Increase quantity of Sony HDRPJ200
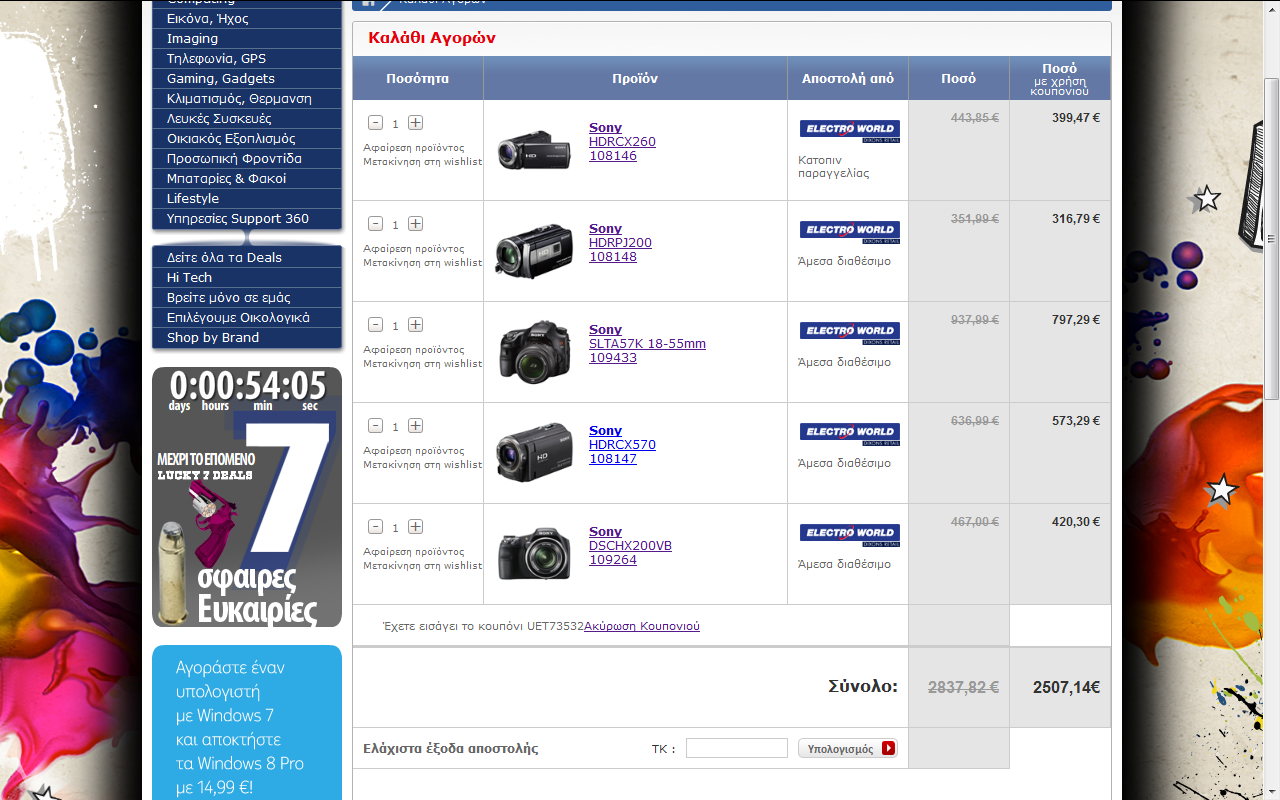The height and width of the screenshot is (800, 1280). (x=415, y=224)
